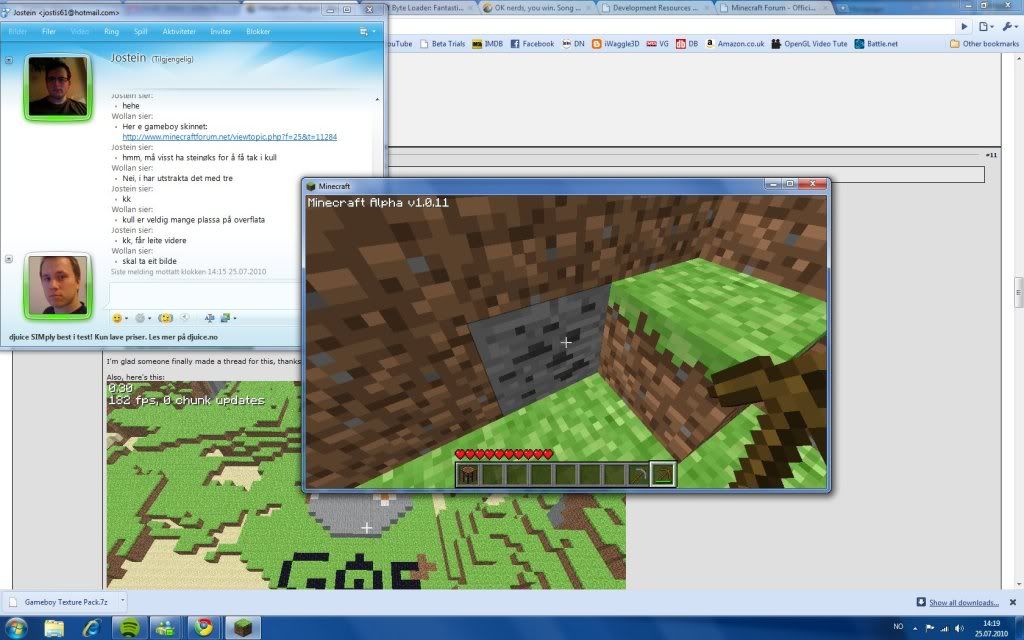Click Show all downloads link
1024x640 pixels.
click(x=963, y=602)
